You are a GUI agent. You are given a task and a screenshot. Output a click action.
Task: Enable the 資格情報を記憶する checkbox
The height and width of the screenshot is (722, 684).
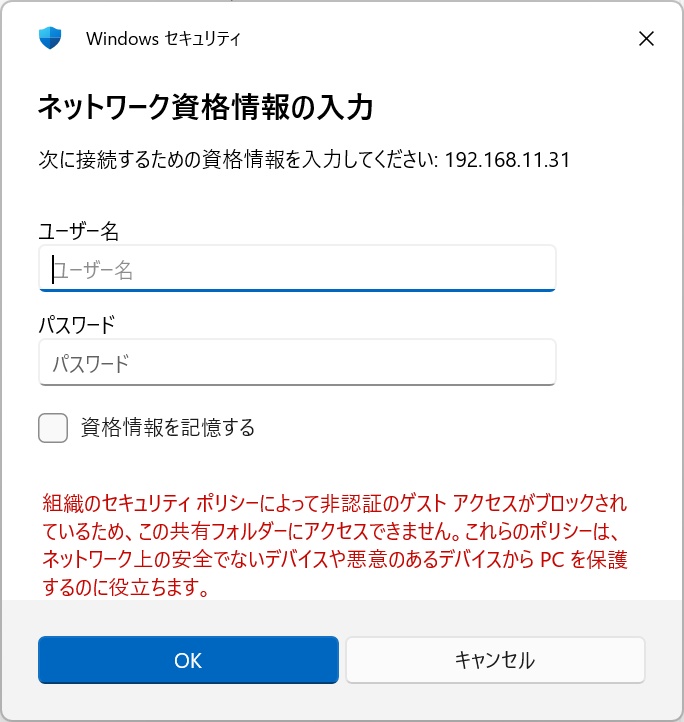(53, 428)
